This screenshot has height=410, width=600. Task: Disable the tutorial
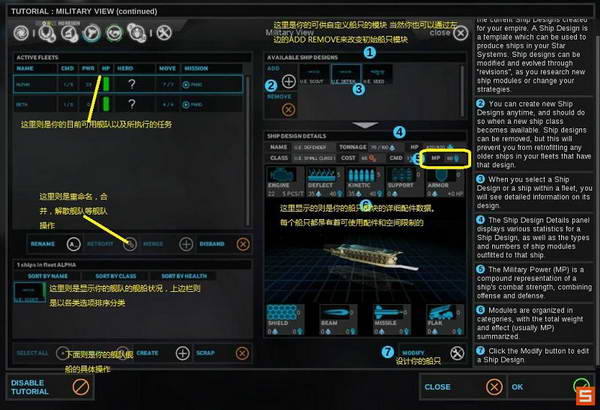tap(50, 387)
